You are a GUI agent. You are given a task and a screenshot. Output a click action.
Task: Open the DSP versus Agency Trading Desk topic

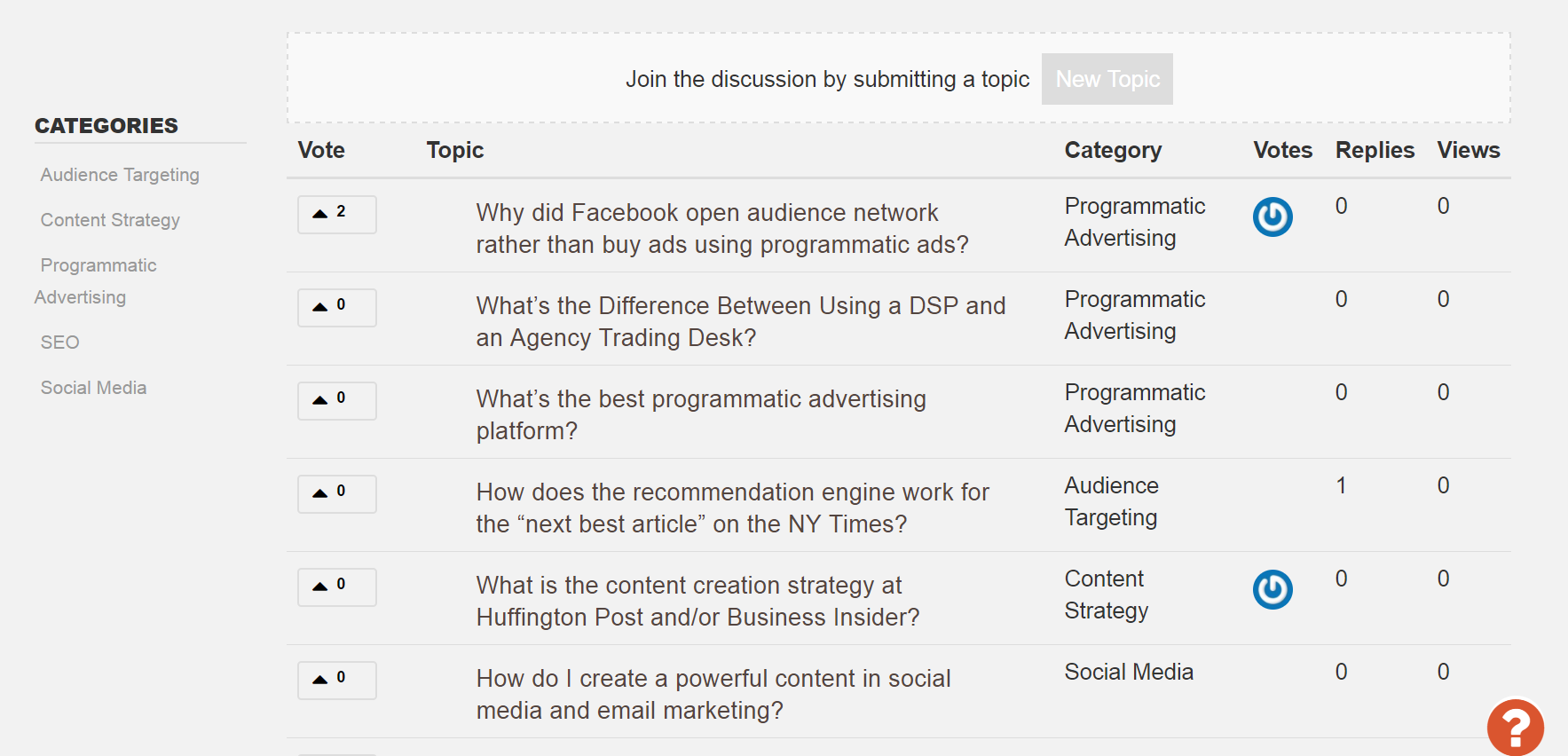(x=740, y=322)
